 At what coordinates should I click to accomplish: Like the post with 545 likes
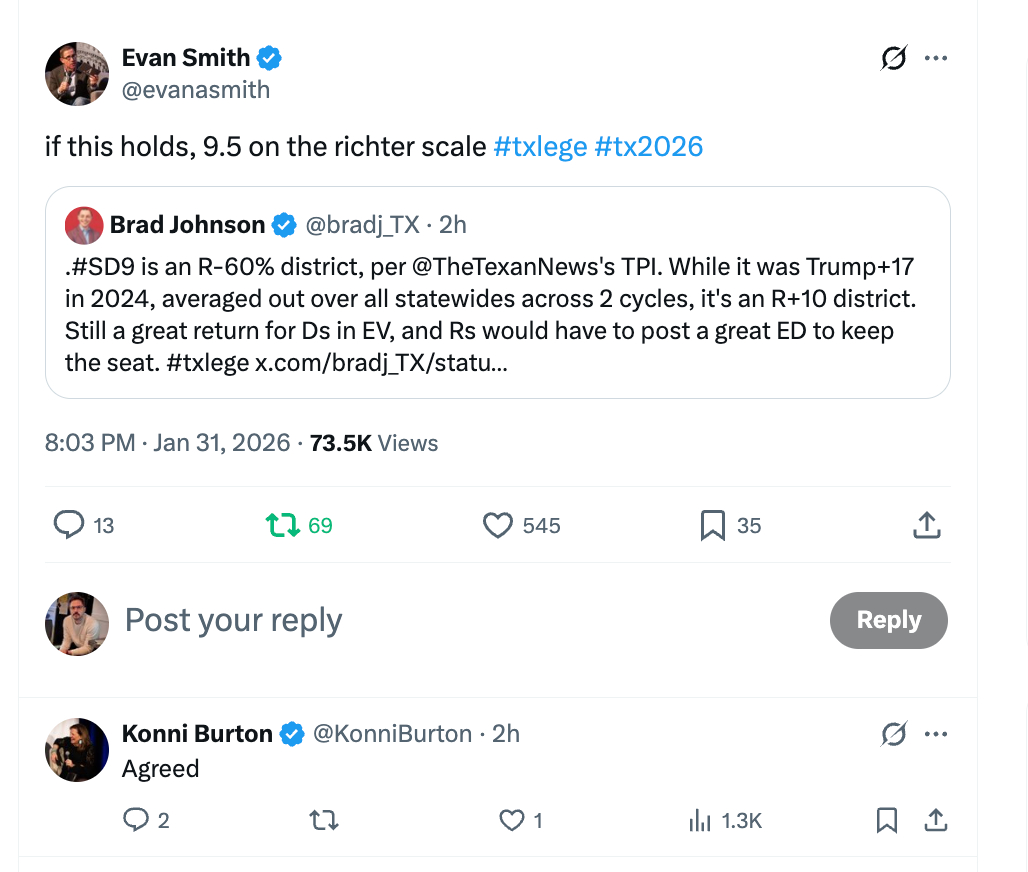(x=498, y=524)
